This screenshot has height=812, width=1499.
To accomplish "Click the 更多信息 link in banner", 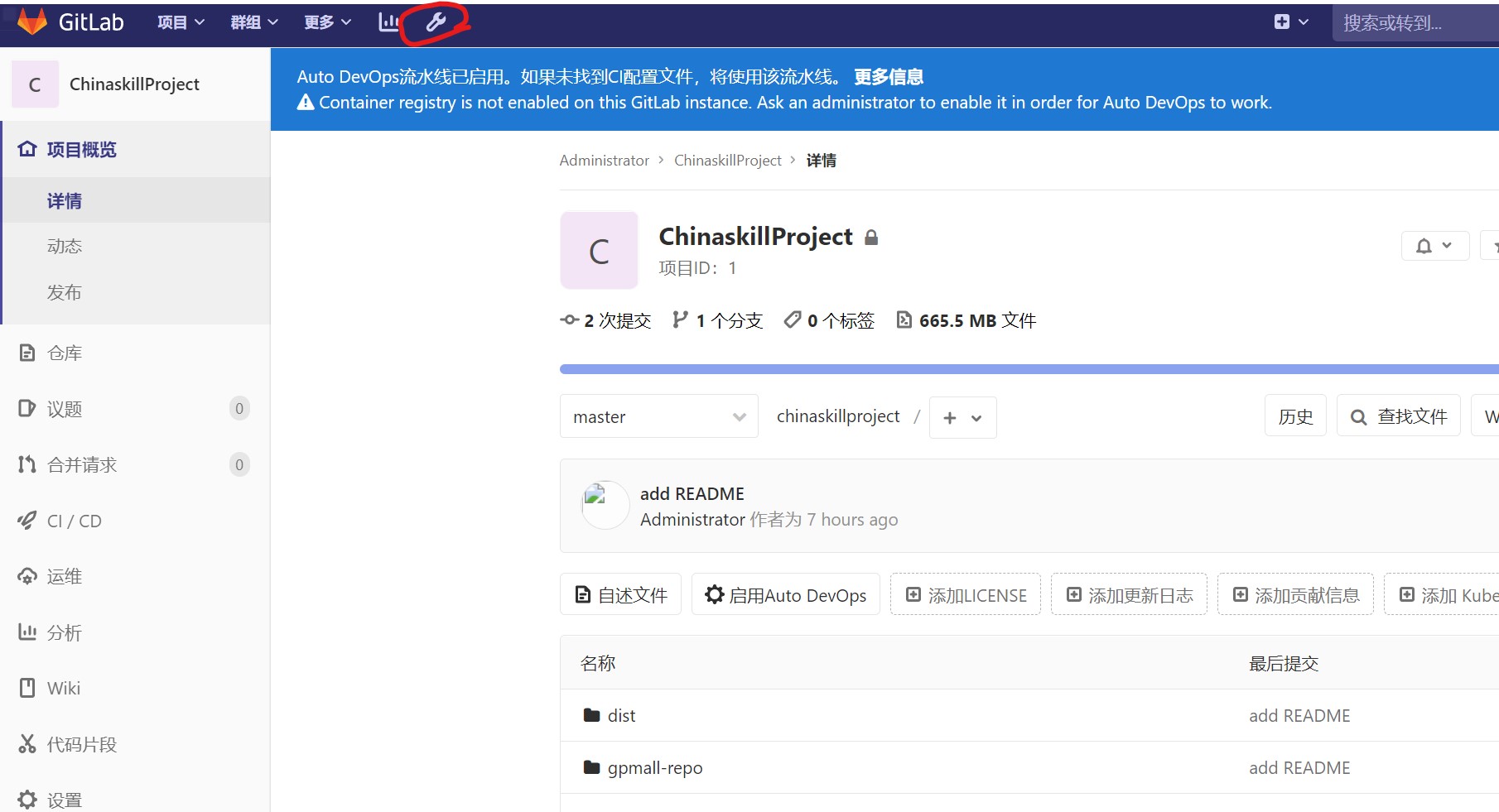I will 888,77.
